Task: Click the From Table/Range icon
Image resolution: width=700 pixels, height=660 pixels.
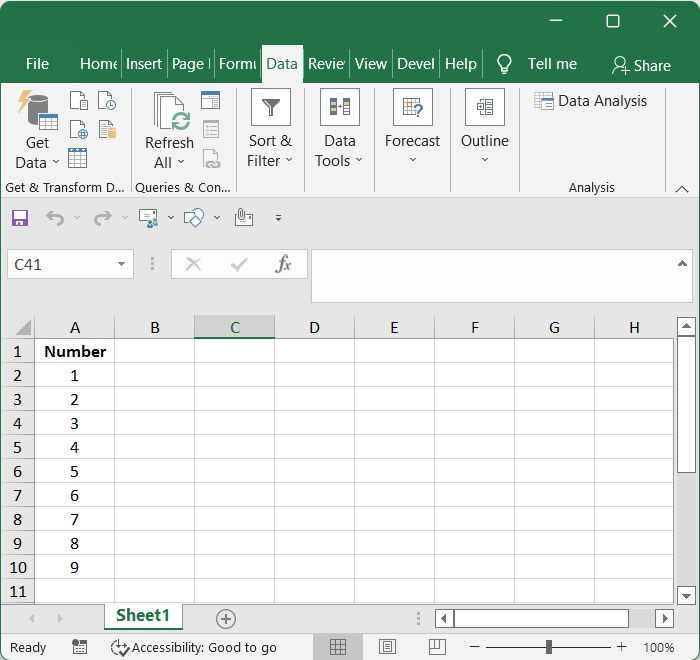Action: point(78,158)
